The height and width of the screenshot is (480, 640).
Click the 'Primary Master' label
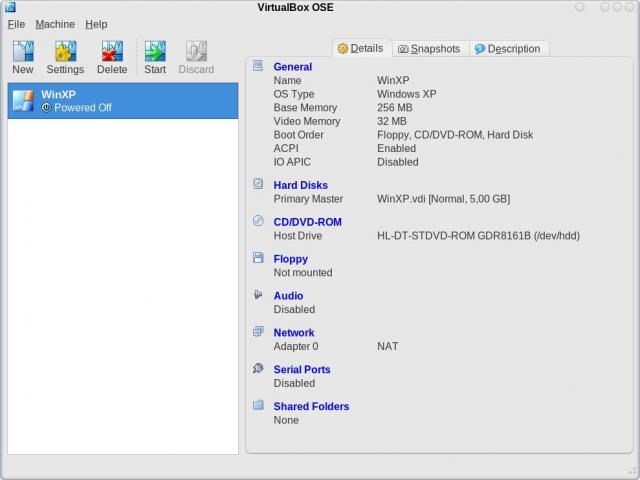coord(308,199)
